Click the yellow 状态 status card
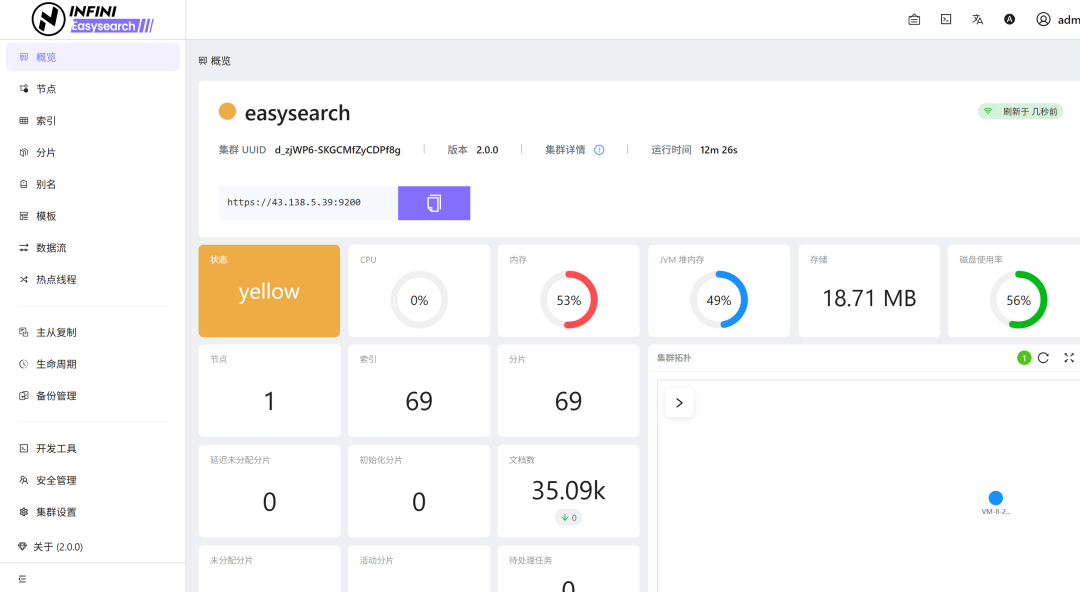The height and width of the screenshot is (592, 1080). (269, 291)
